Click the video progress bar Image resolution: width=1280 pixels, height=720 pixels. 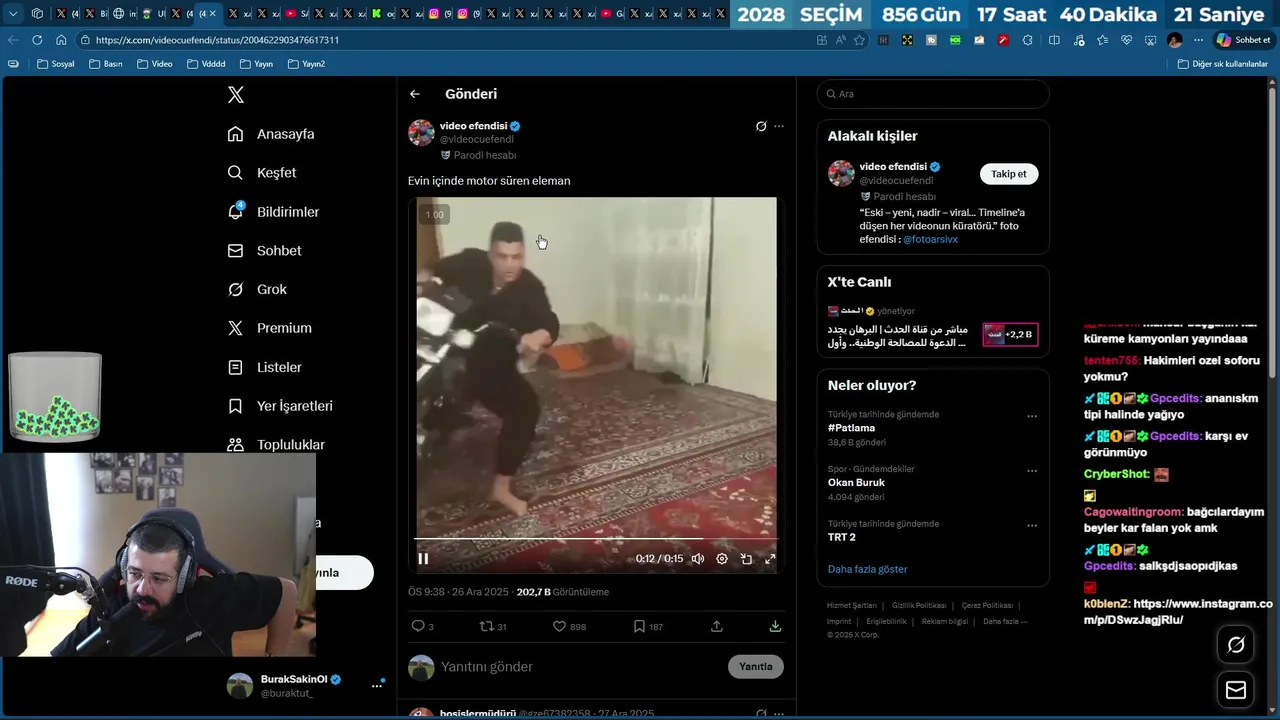pyautogui.click(x=596, y=539)
